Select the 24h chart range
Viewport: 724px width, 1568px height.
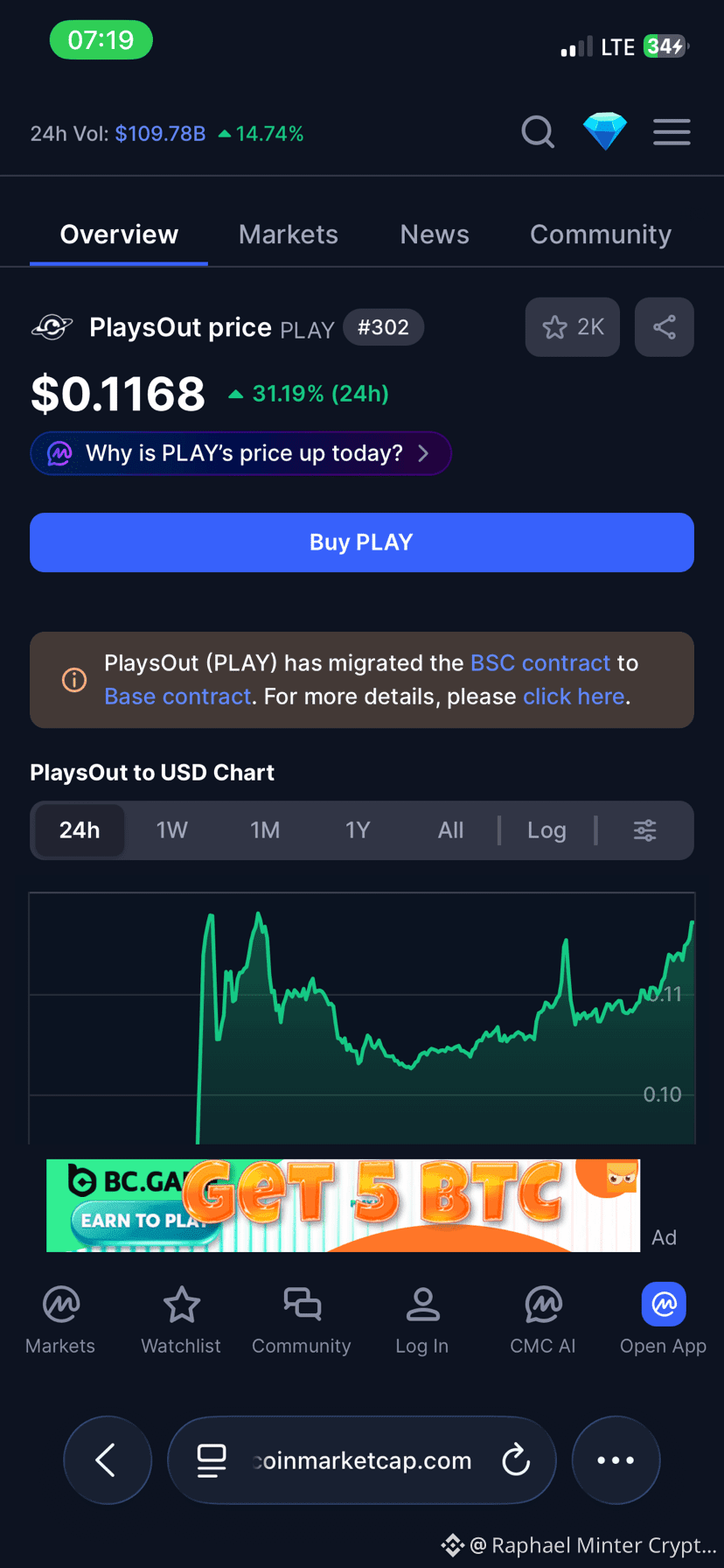(x=80, y=830)
